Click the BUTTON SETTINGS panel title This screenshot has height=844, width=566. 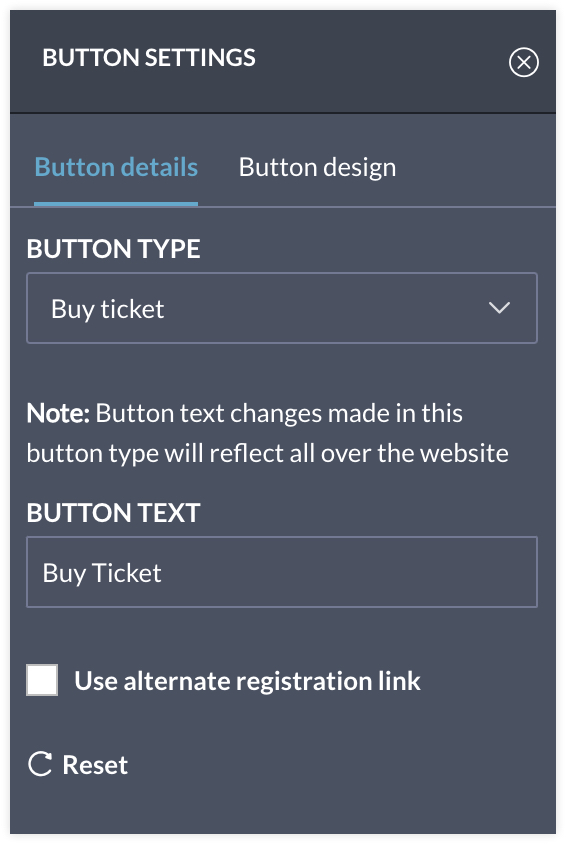click(x=149, y=58)
